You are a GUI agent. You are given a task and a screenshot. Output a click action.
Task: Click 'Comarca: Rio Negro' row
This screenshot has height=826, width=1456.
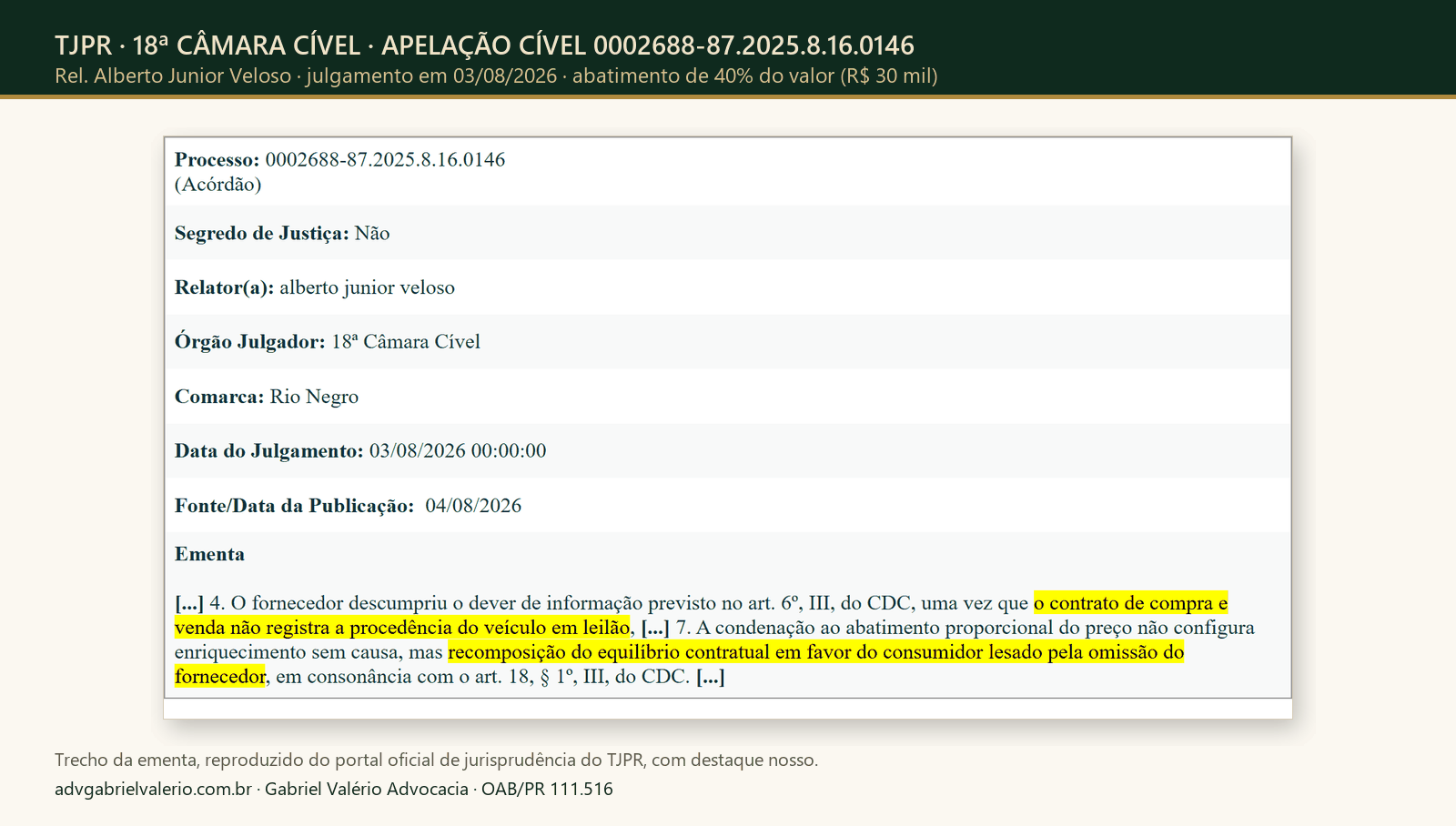pyautogui.click(x=727, y=397)
